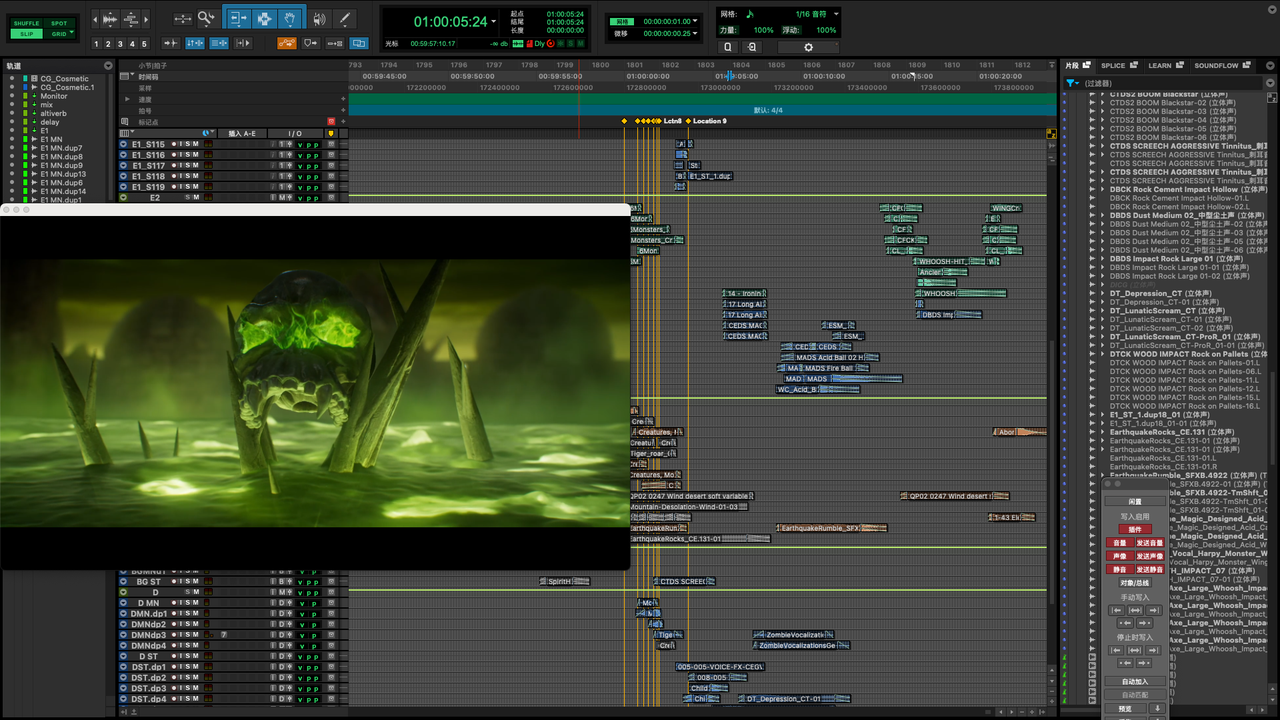Mute track E1_S117
The width and height of the screenshot is (1280, 720).
(196, 166)
